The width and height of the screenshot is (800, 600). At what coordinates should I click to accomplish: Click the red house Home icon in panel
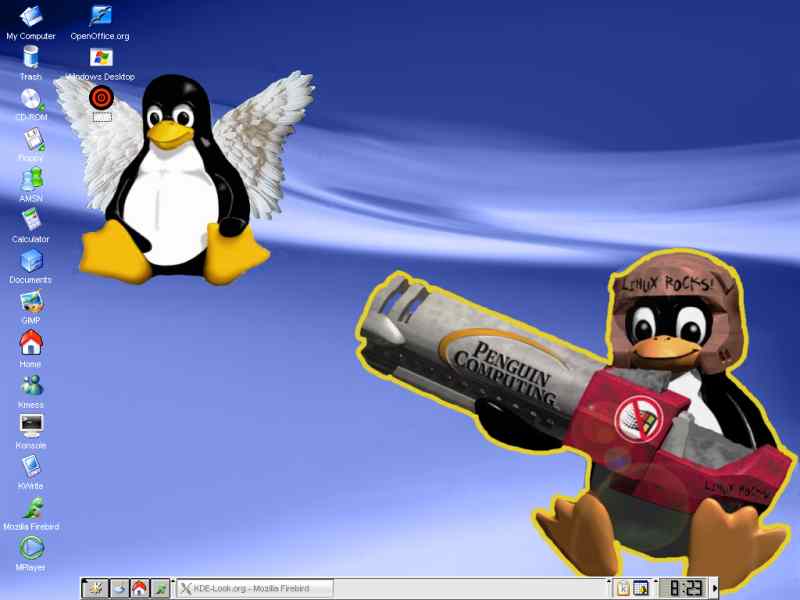coord(140,588)
